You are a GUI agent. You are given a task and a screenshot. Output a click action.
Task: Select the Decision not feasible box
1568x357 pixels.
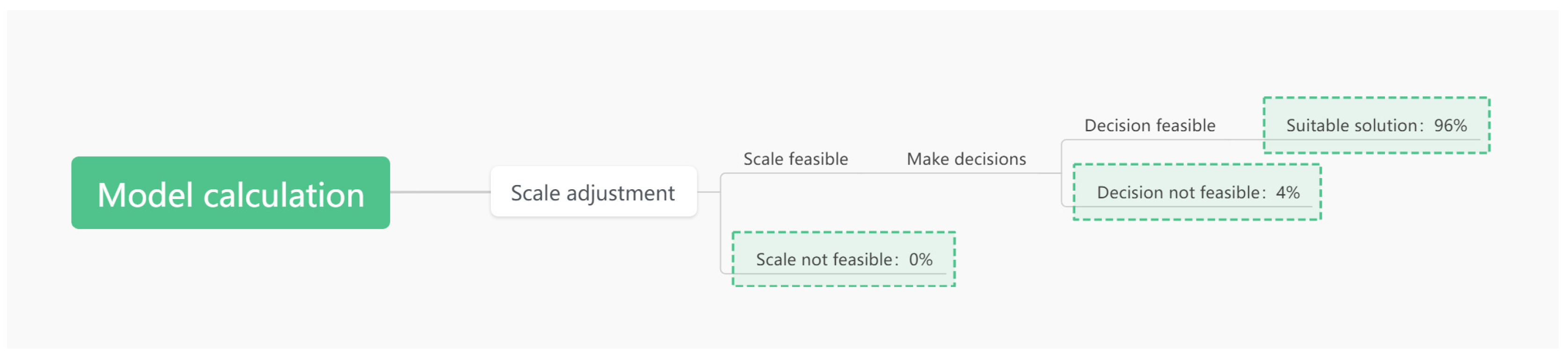click(1196, 193)
